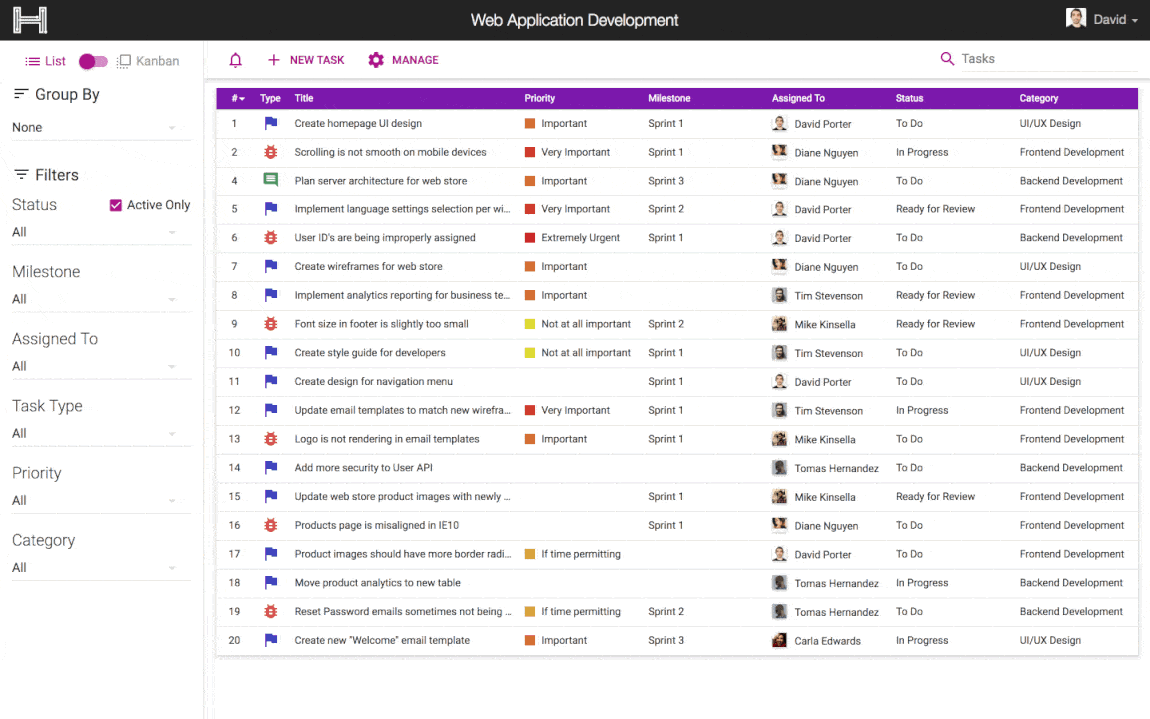The width and height of the screenshot is (1150, 719).
Task: Click David Porter's avatar on task 1
Action: [779, 124]
